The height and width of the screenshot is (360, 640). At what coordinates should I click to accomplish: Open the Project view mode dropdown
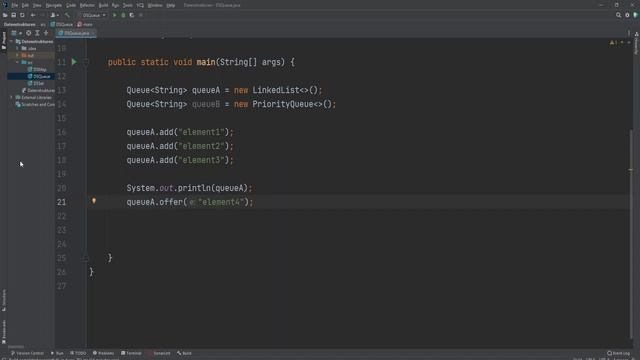[16, 33]
